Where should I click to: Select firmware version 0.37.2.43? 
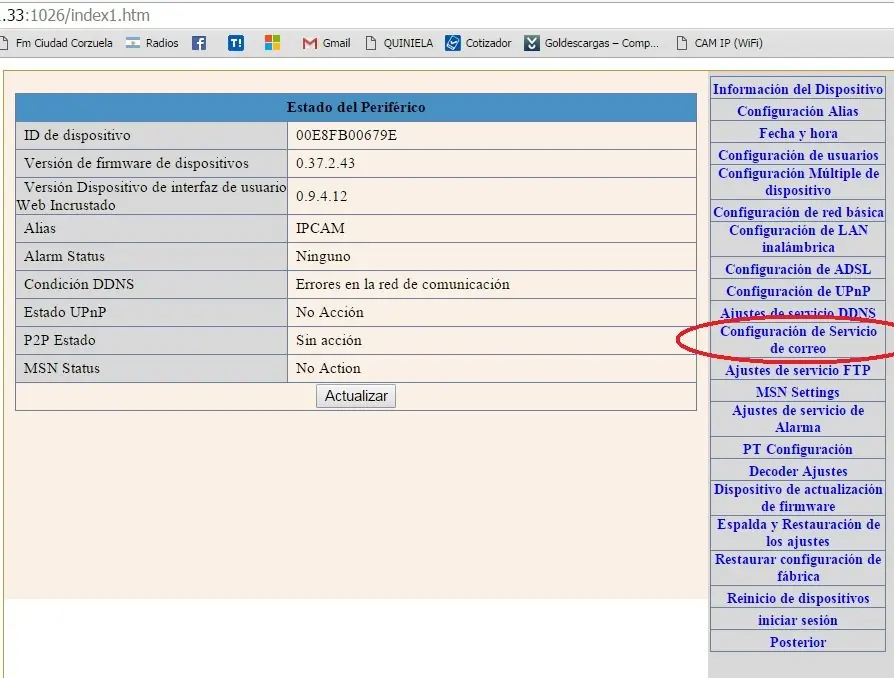tap(325, 164)
